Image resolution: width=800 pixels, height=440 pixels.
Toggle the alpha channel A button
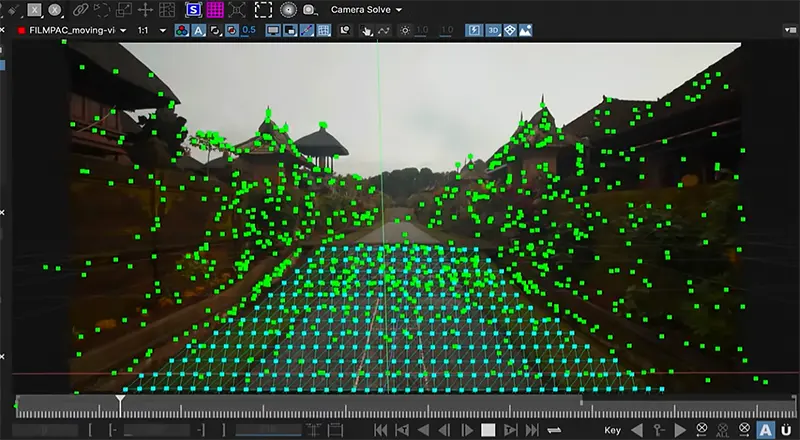[x=198, y=31]
